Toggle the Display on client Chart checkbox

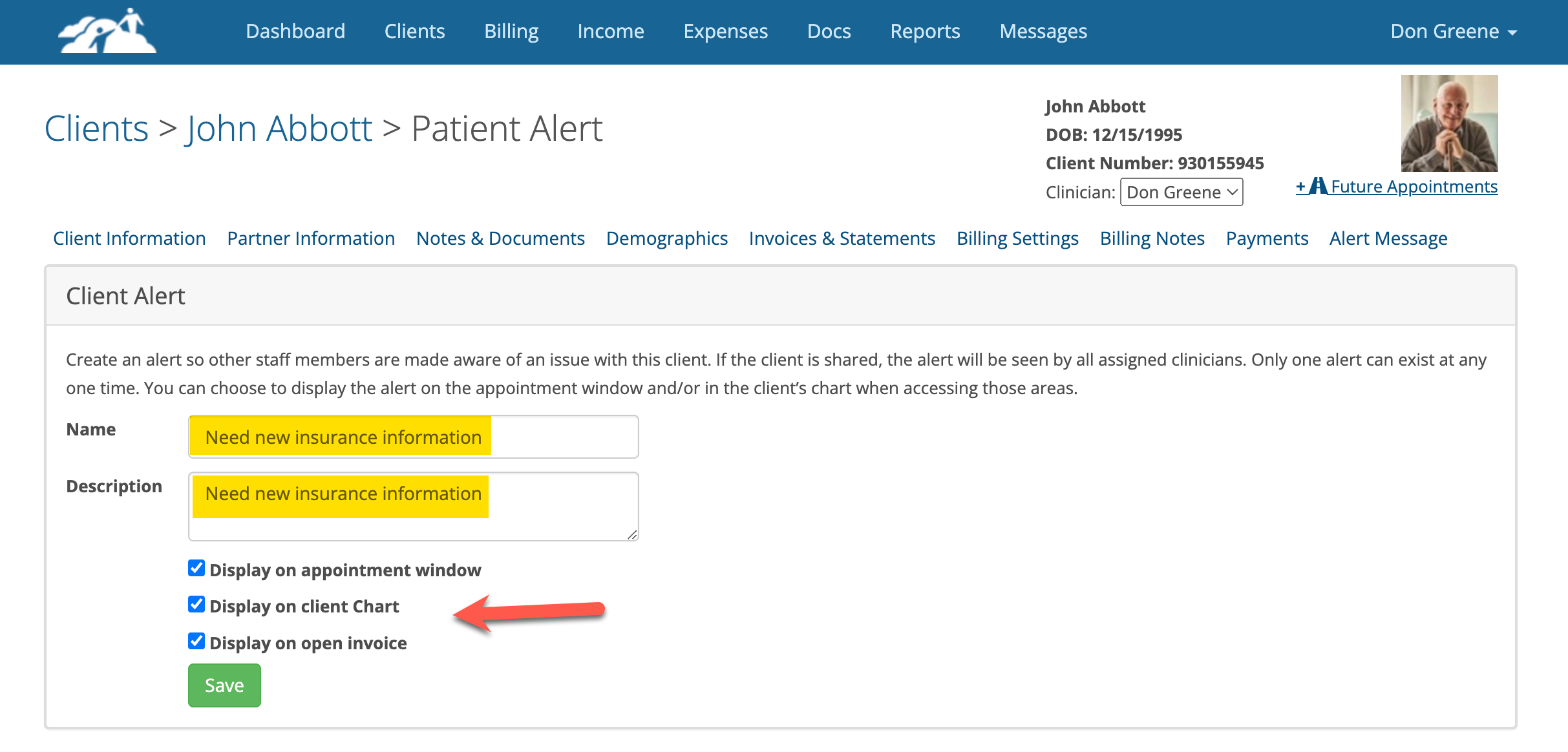[x=196, y=605]
